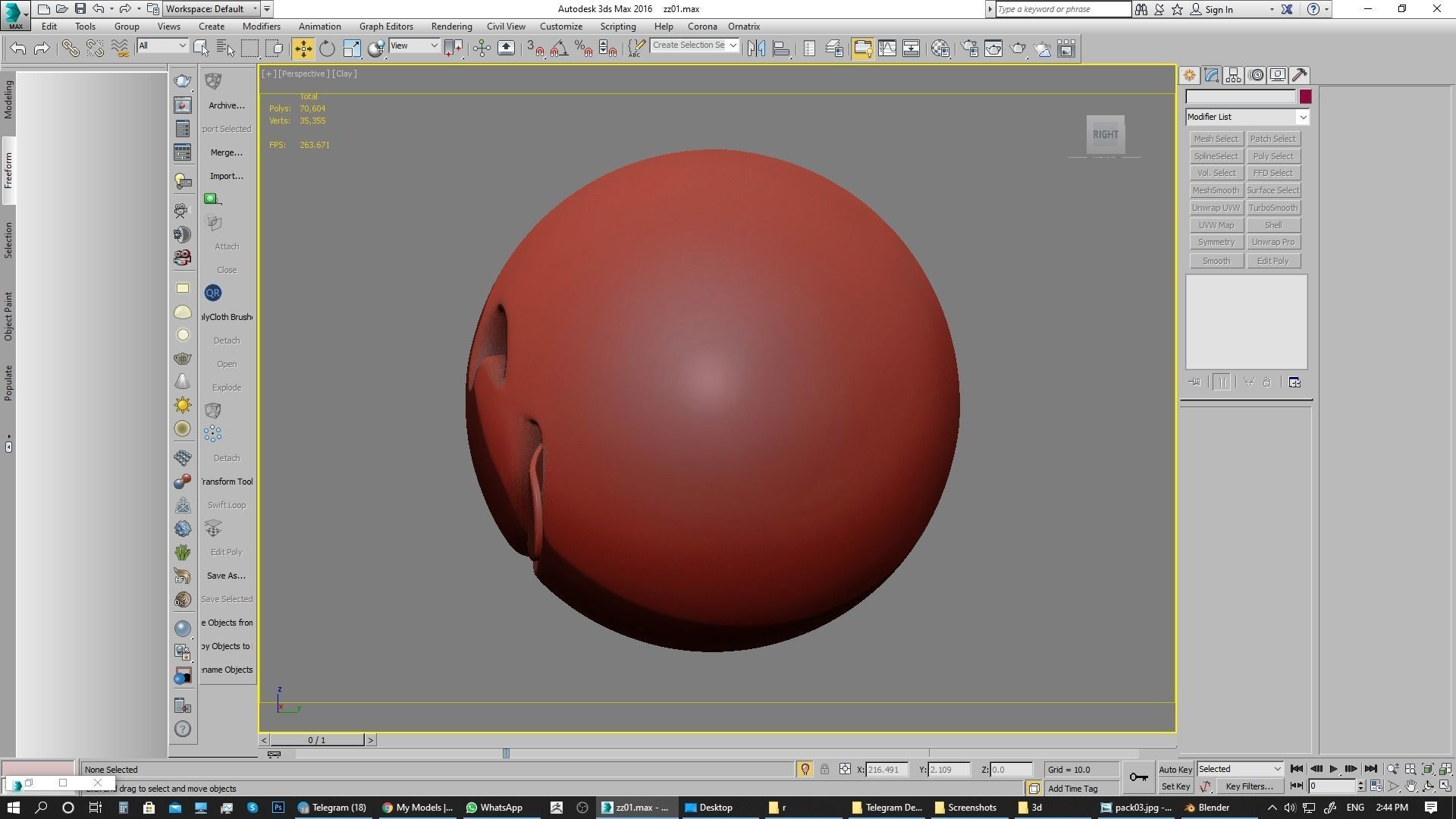
Task: Select the Select and Move tool
Action: [303, 49]
